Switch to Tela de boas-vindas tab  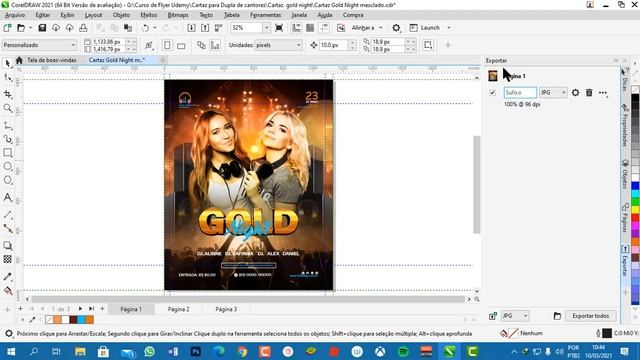tap(51, 60)
